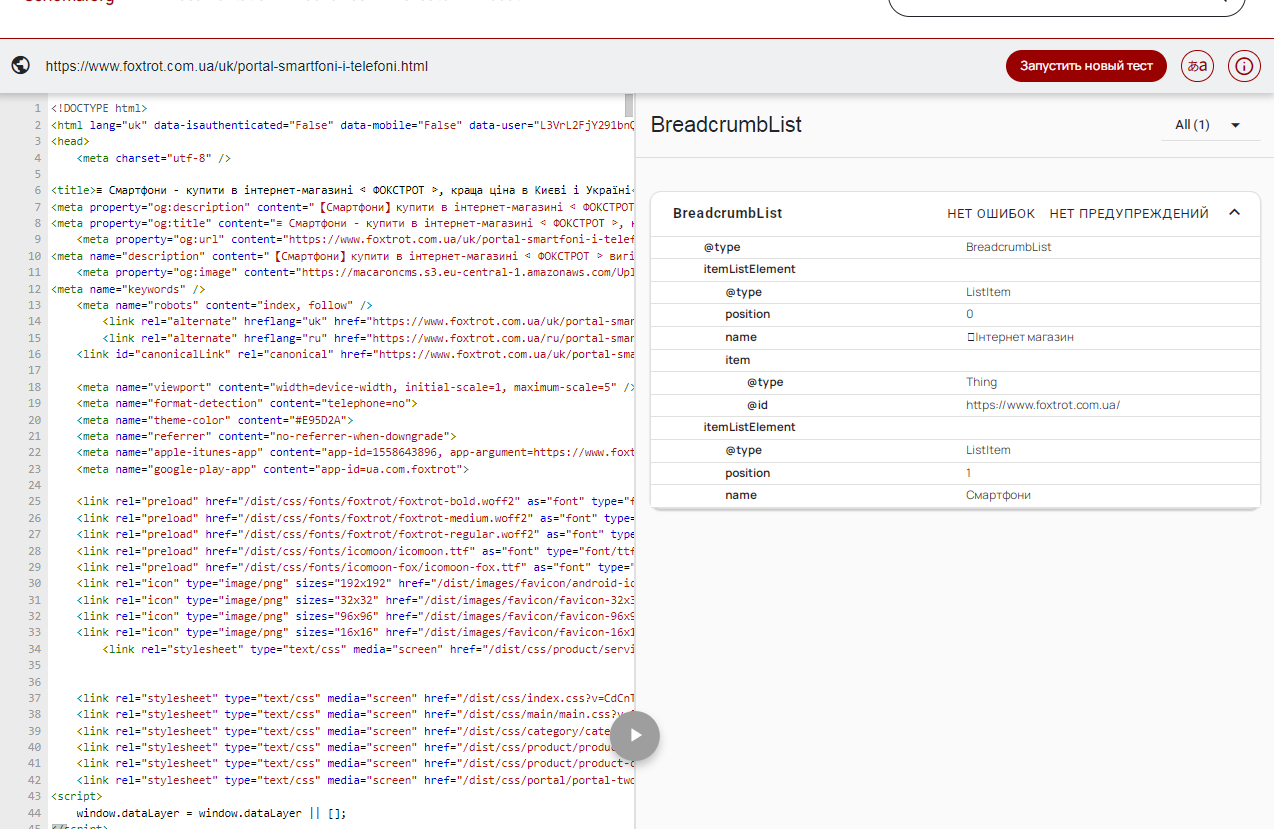Click the info circle icon
The width and height of the screenshot is (1274, 829).
1244,66
